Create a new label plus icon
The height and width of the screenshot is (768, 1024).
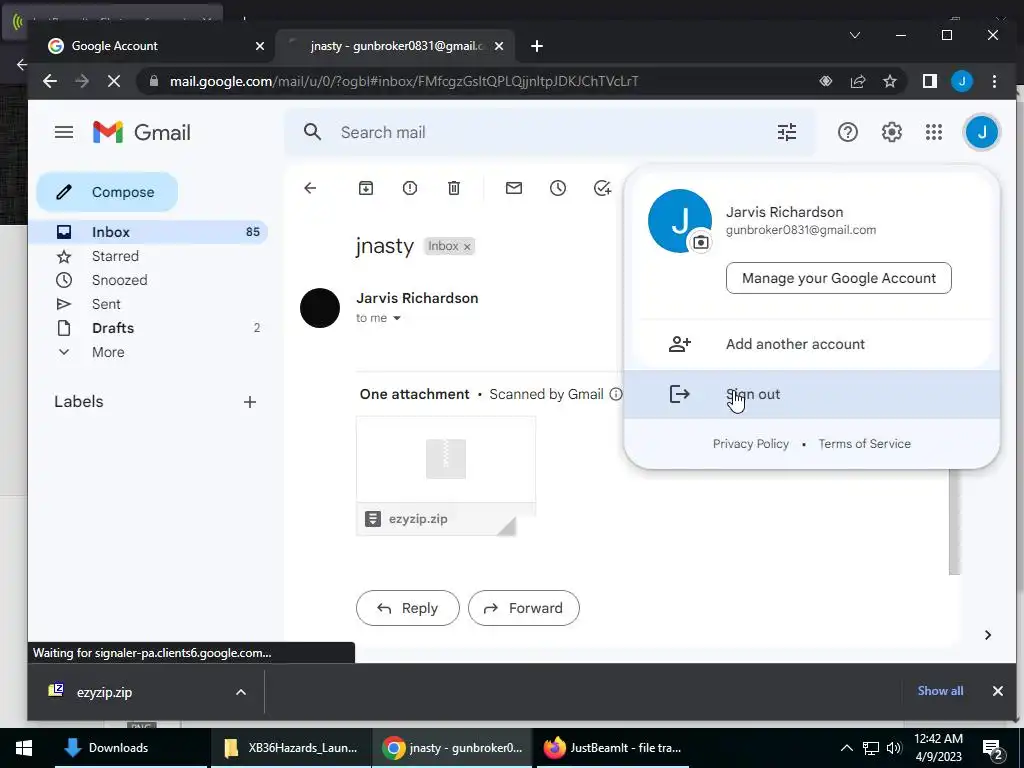pyautogui.click(x=249, y=402)
